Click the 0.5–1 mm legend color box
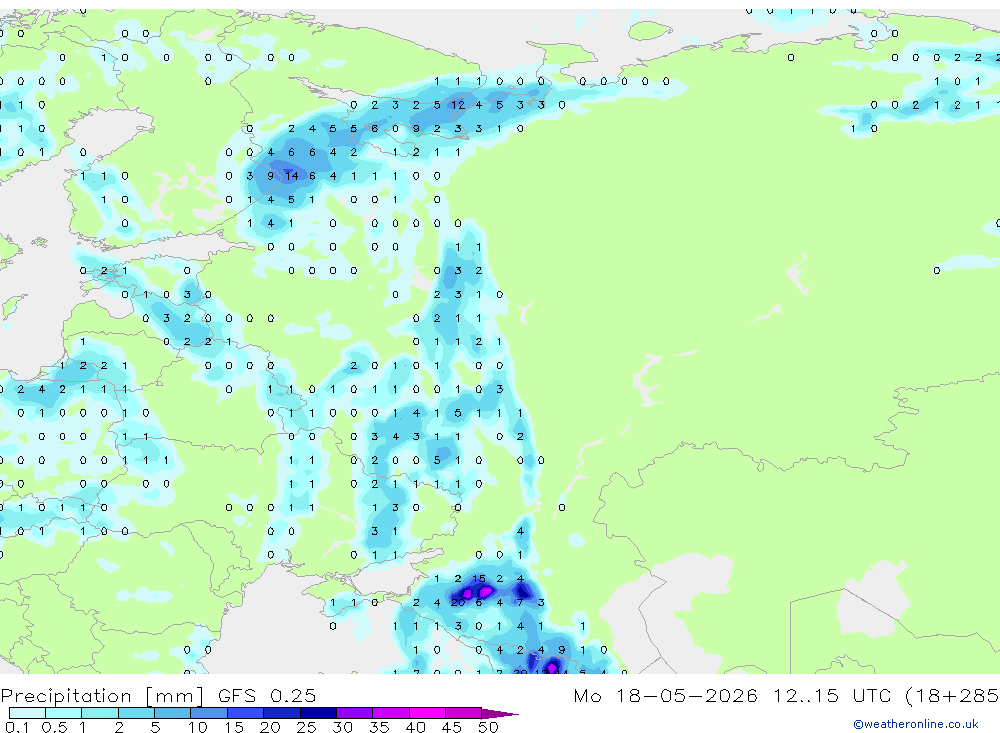 pyautogui.click(x=64, y=713)
